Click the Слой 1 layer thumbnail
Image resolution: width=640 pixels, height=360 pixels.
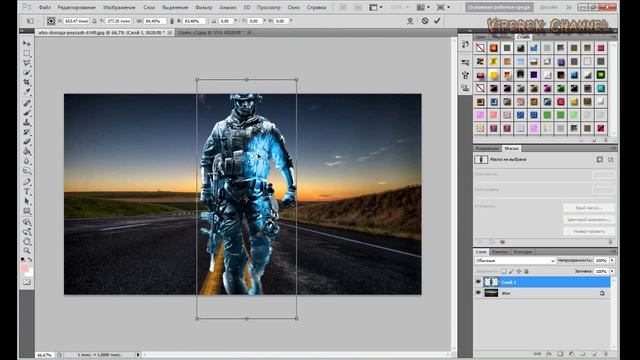pyautogui.click(x=491, y=282)
